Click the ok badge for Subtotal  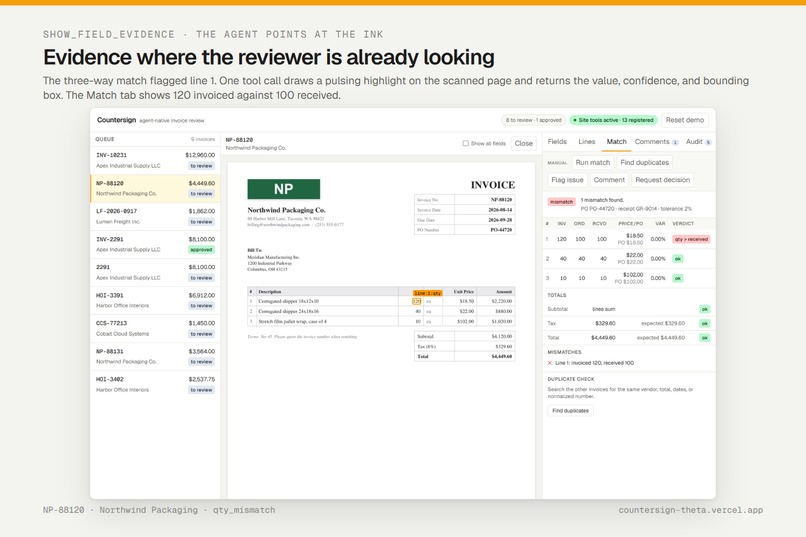tap(705, 309)
